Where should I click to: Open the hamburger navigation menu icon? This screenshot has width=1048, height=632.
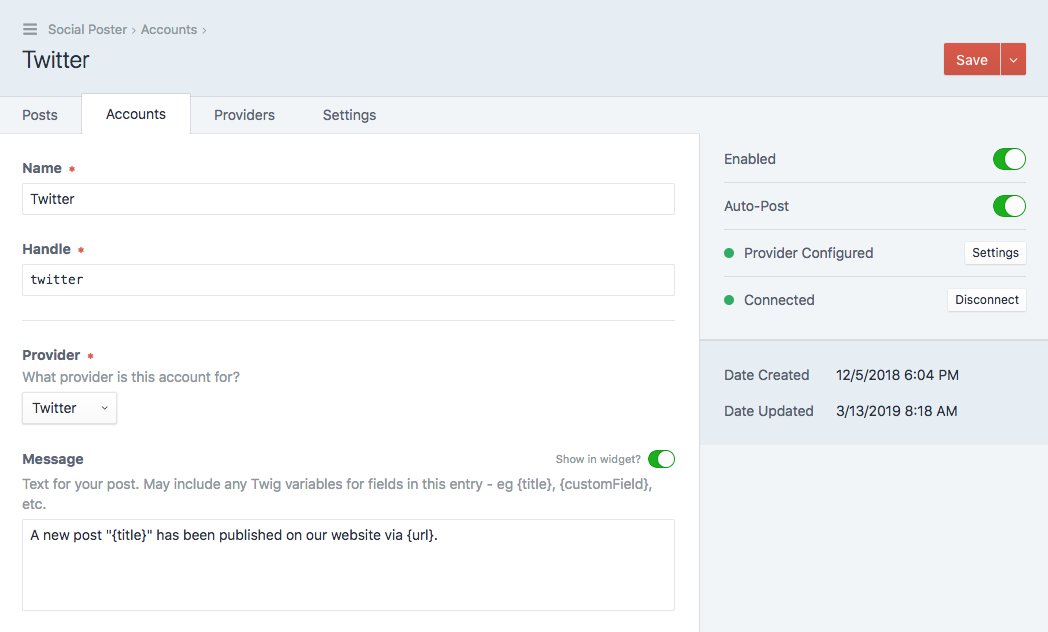point(30,29)
